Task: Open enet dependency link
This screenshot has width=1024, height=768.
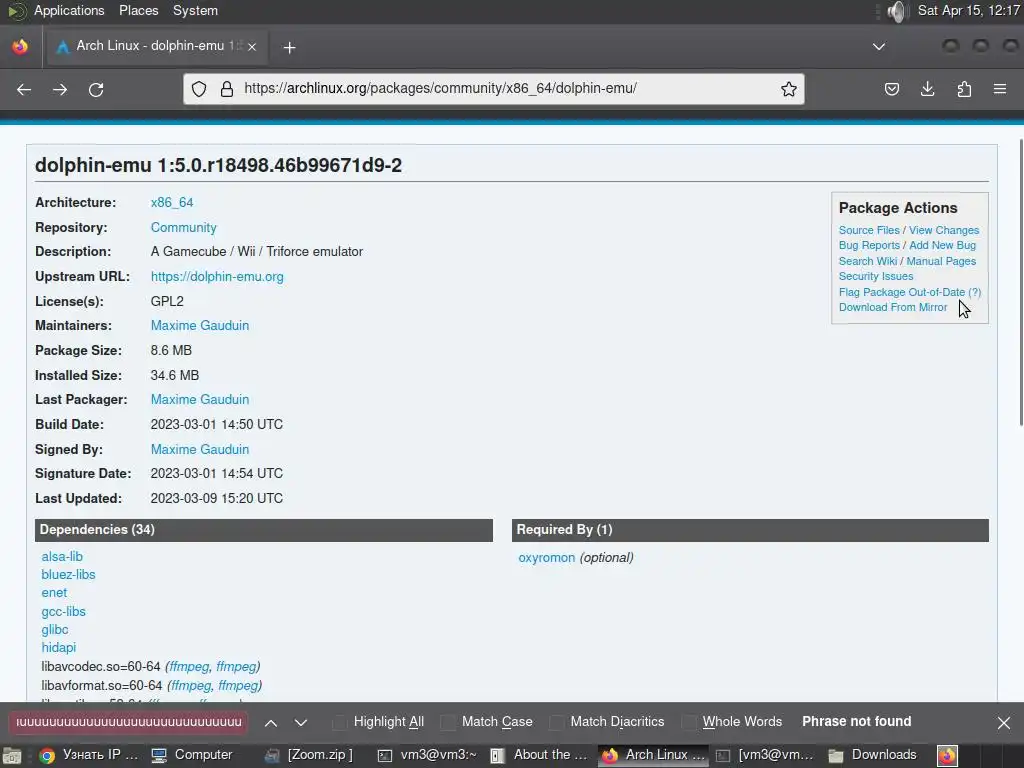Action: tap(54, 593)
